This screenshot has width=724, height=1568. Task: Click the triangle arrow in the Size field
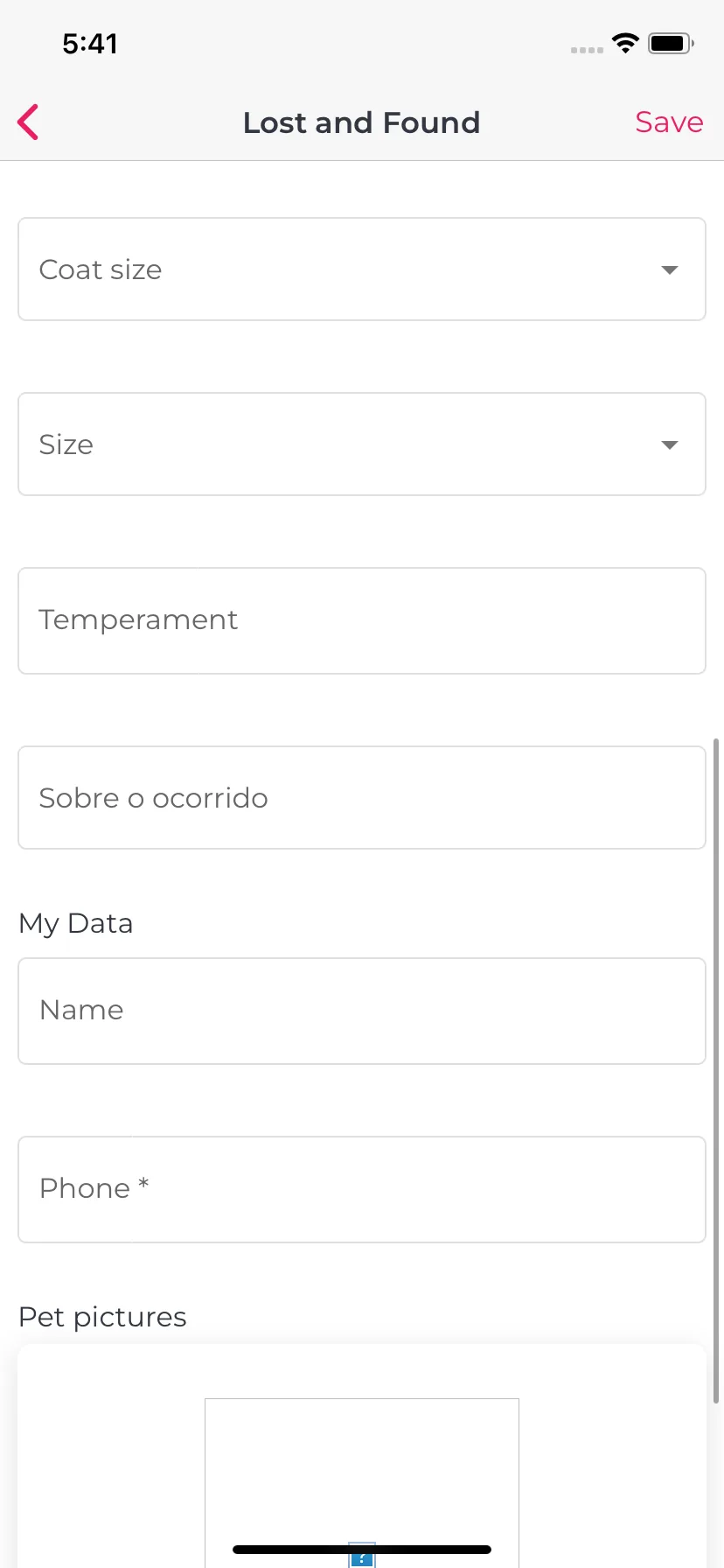(670, 444)
